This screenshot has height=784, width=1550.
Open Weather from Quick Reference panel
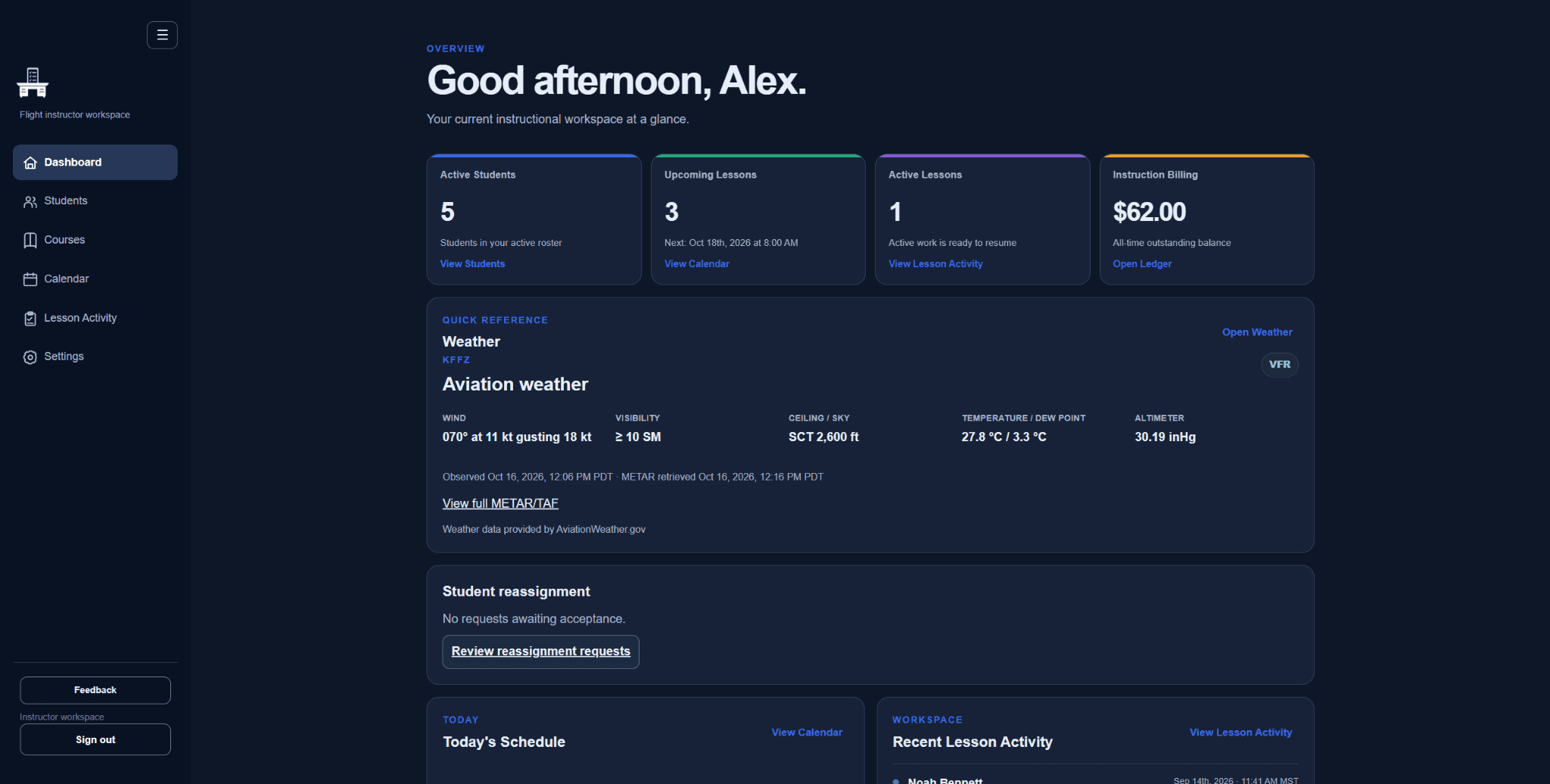click(x=1257, y=332)
